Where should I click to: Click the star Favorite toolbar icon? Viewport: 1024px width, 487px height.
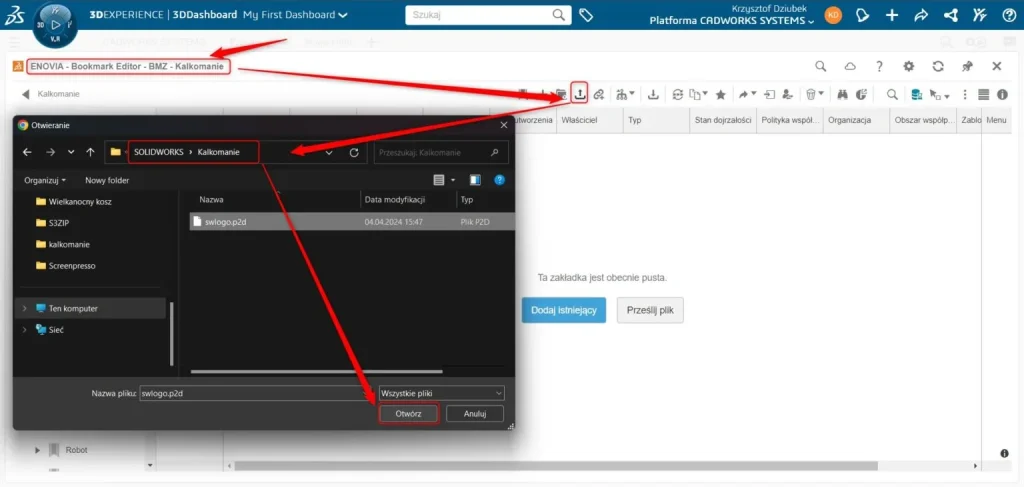click(x=720, y=95)
